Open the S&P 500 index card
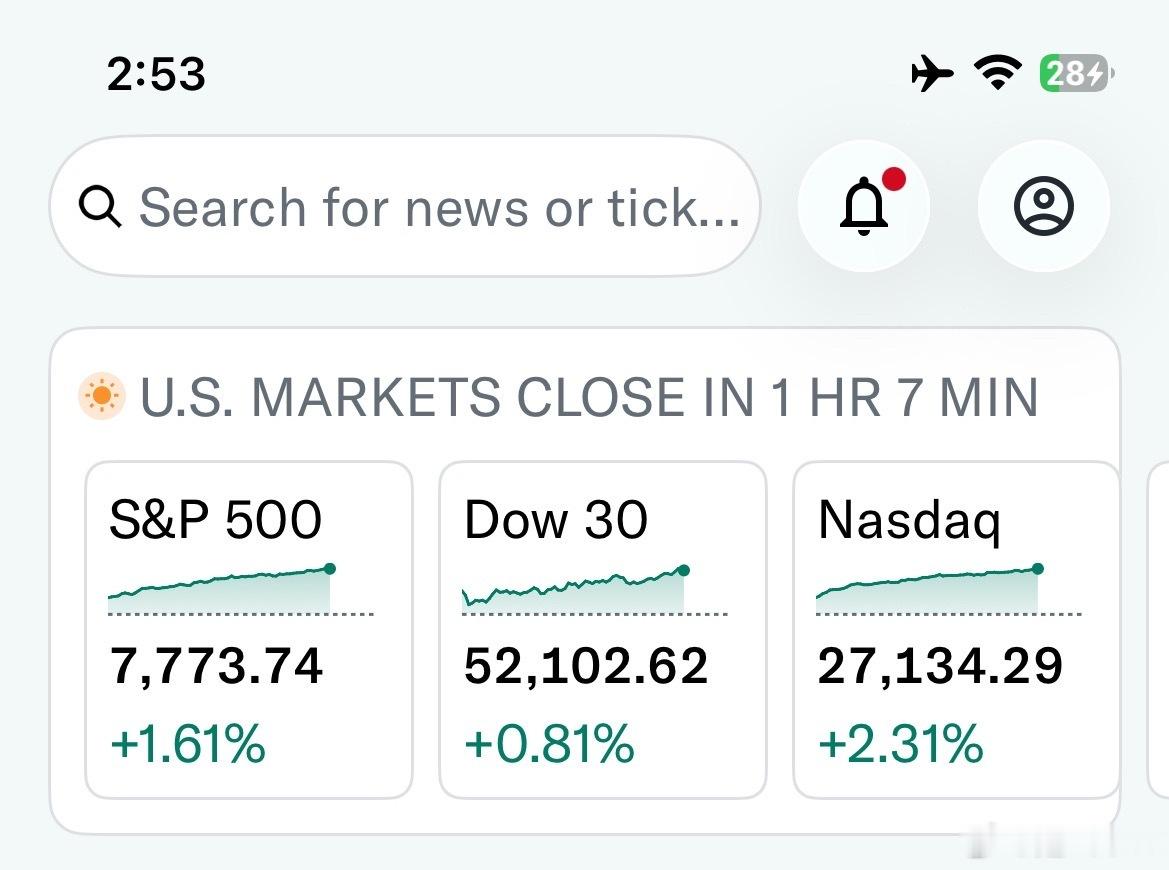The width and height of the screenshot is (1169, 870). 249,630
